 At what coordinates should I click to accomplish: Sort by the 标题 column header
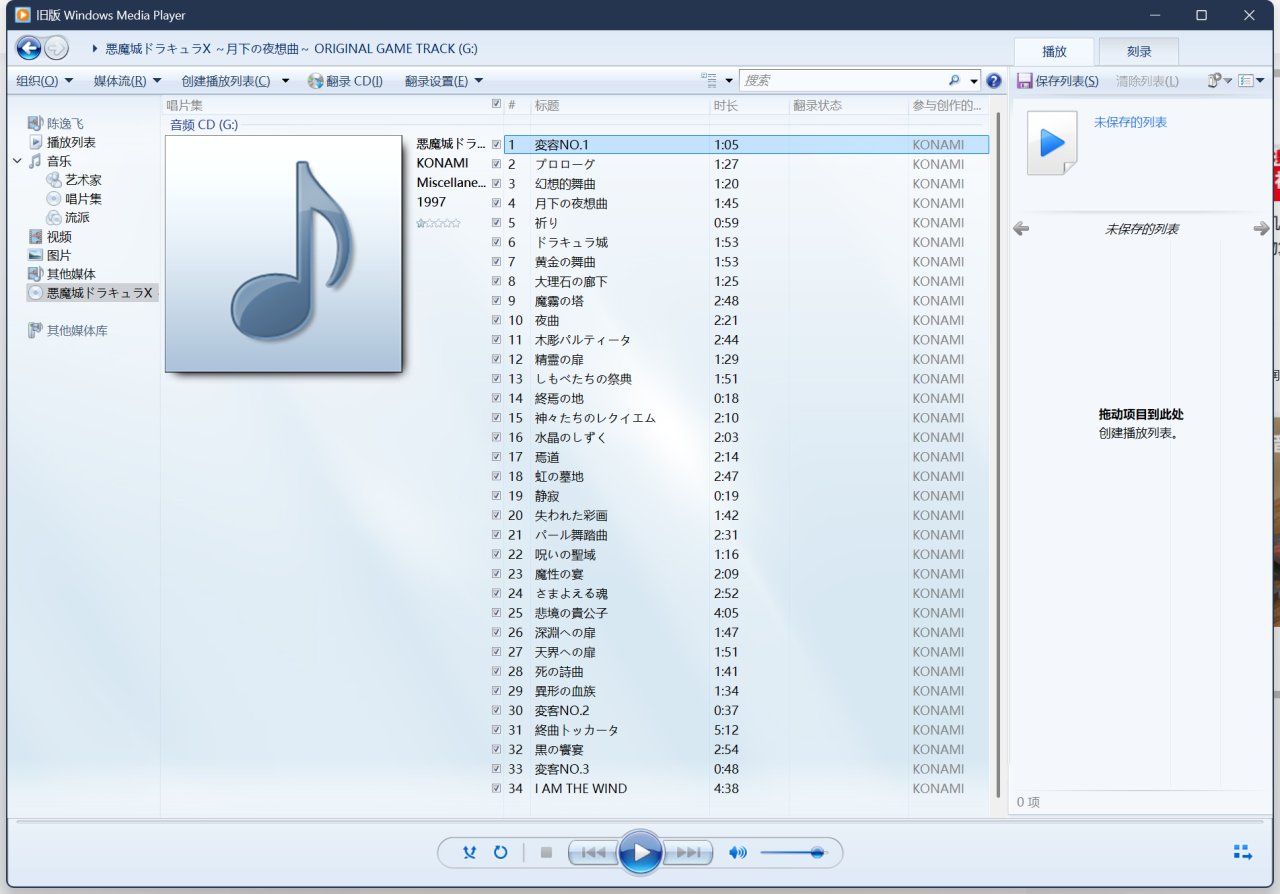pos(619,105)
